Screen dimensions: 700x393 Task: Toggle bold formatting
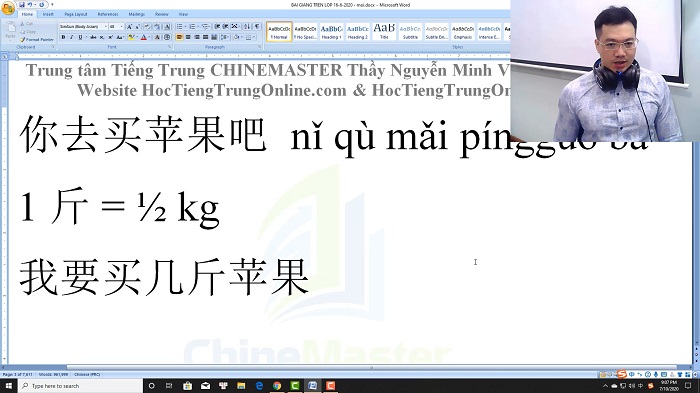(63, 37)
